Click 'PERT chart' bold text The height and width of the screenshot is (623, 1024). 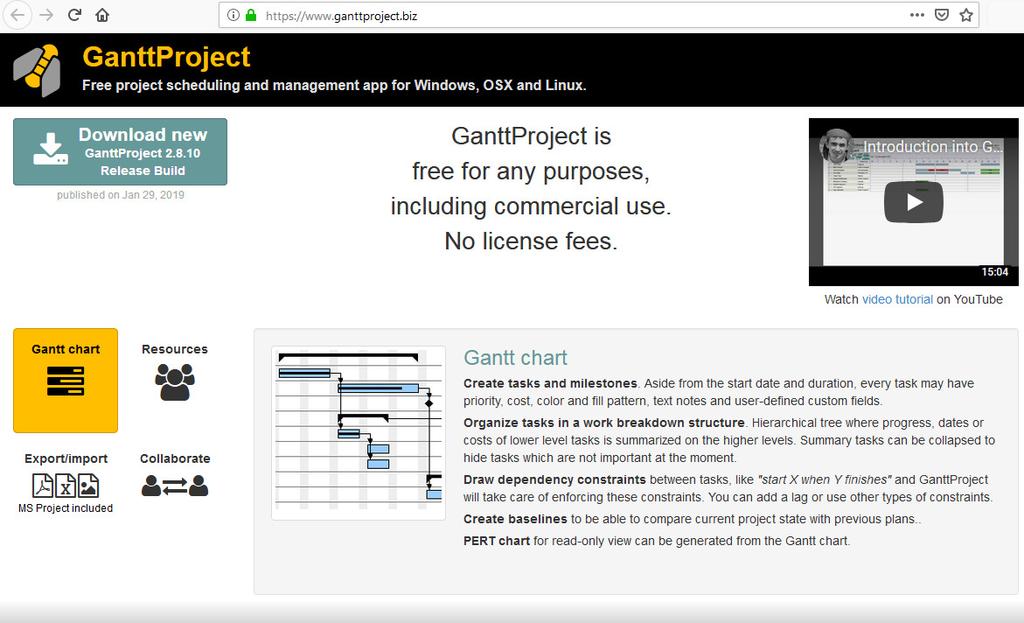(x=496, y=541)
